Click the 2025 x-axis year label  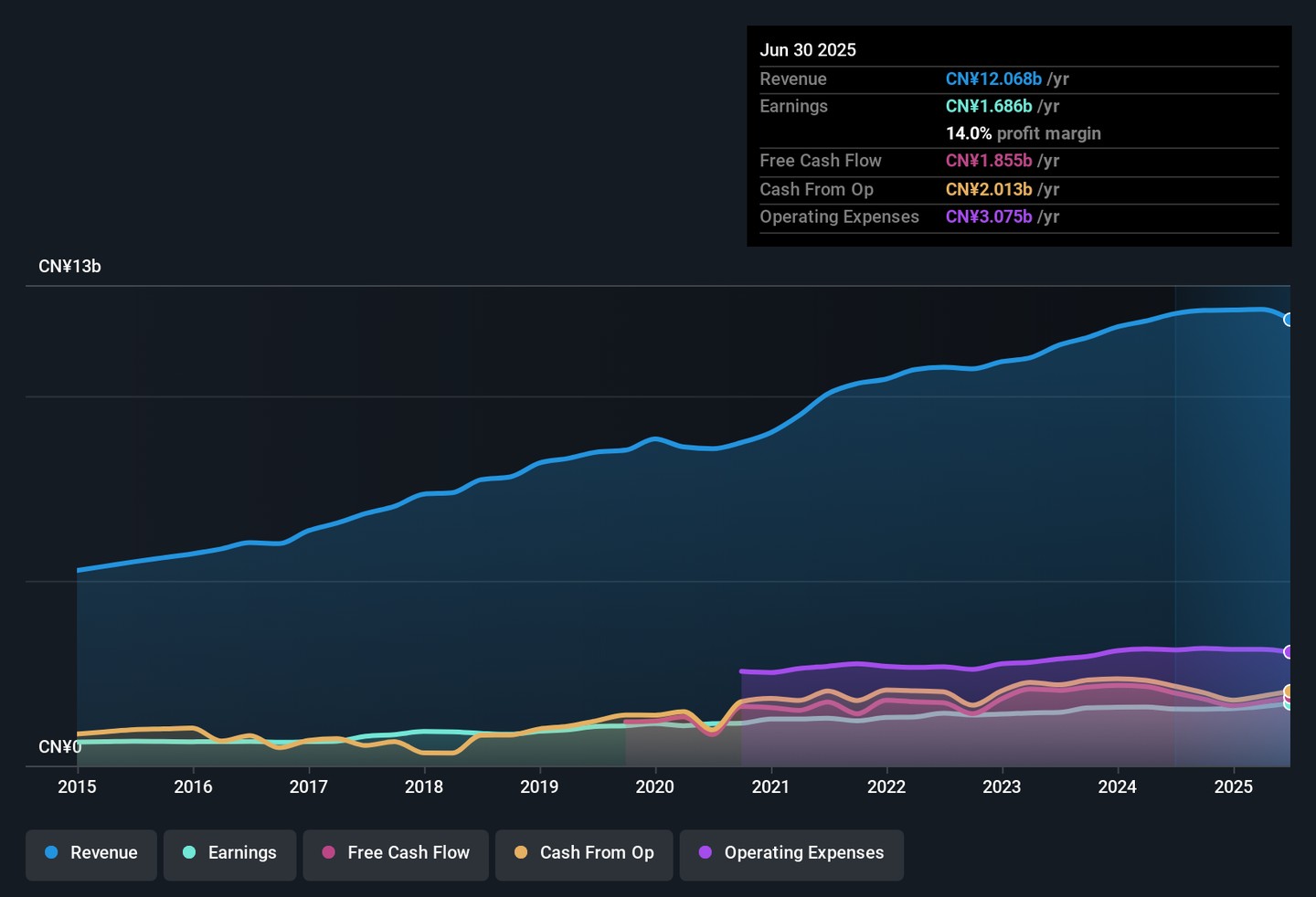tap(1233, 786)
